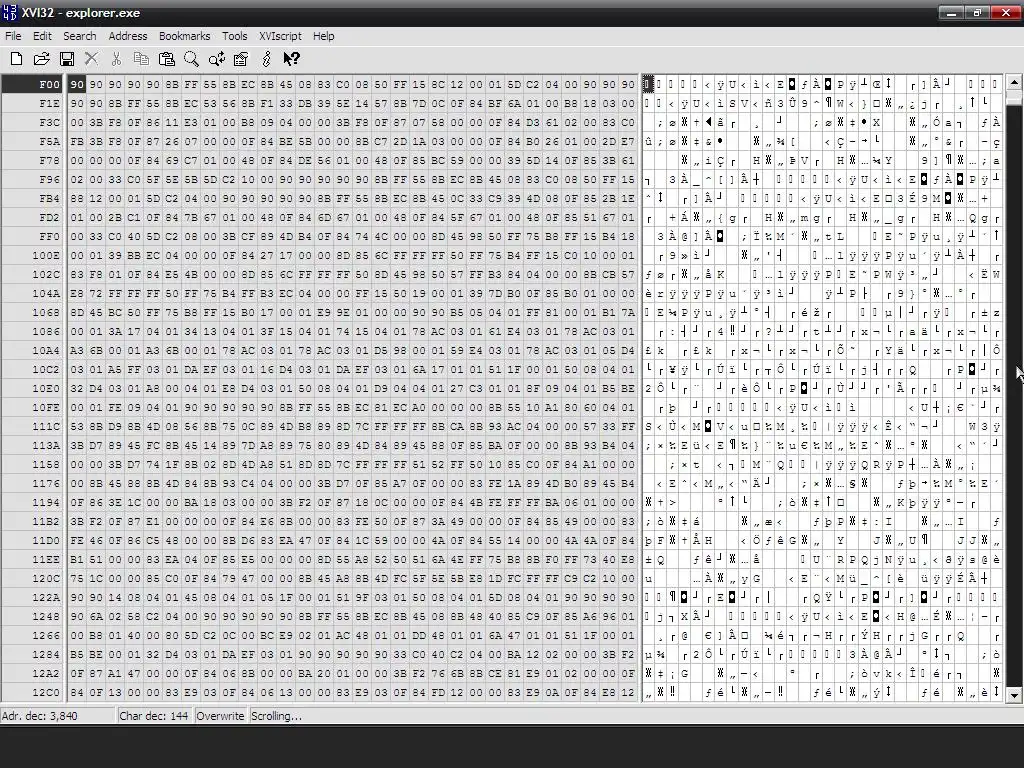This screenshot has height=768, width=1024.
Task: Click the 'Char dec: 144' status field
Action: (155, 716)
